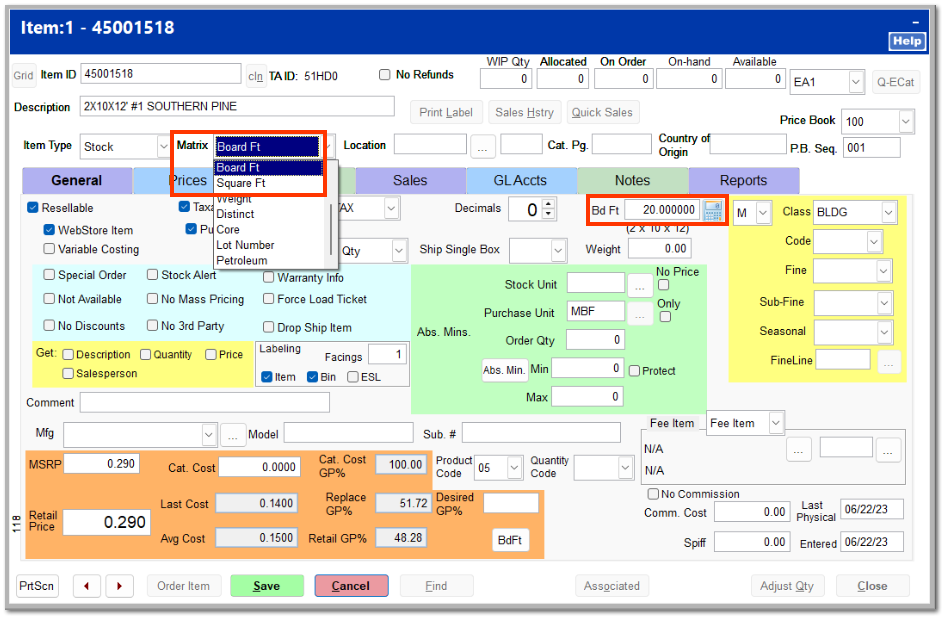
Task: Expand the Item Type Stock dropdown
Action: [163, 146]
